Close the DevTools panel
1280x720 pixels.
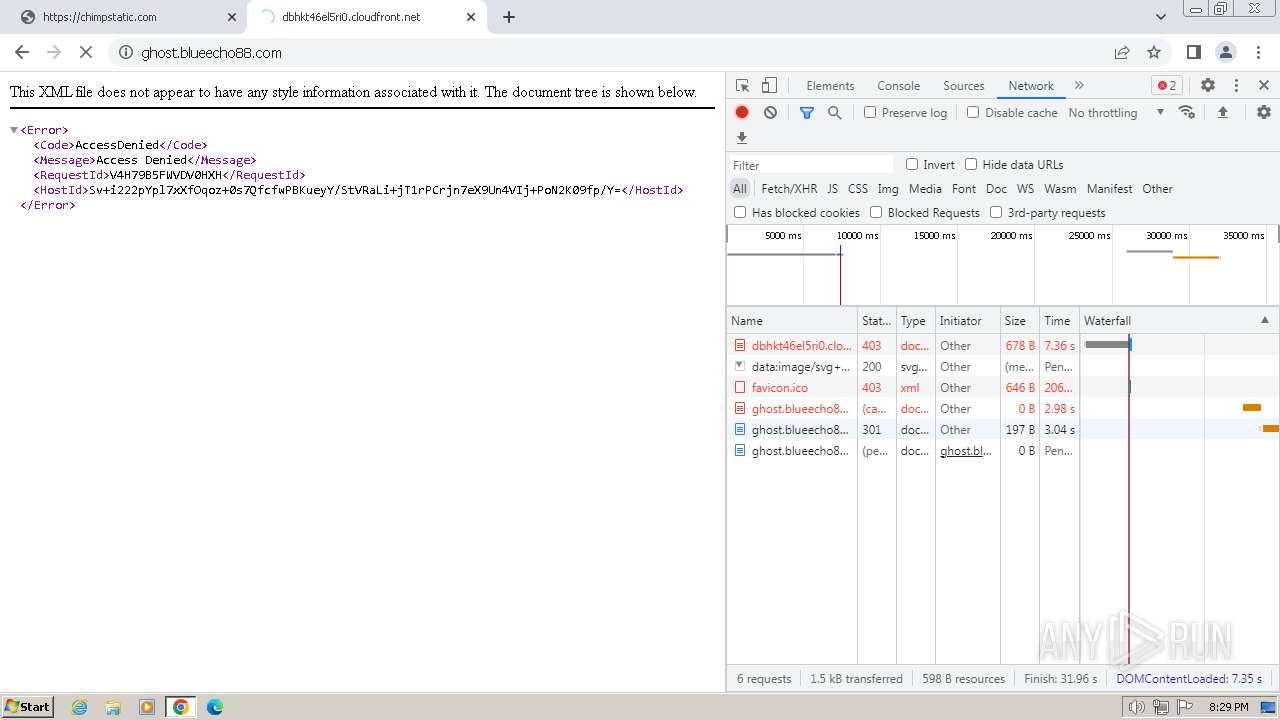tap(1264, 86)
